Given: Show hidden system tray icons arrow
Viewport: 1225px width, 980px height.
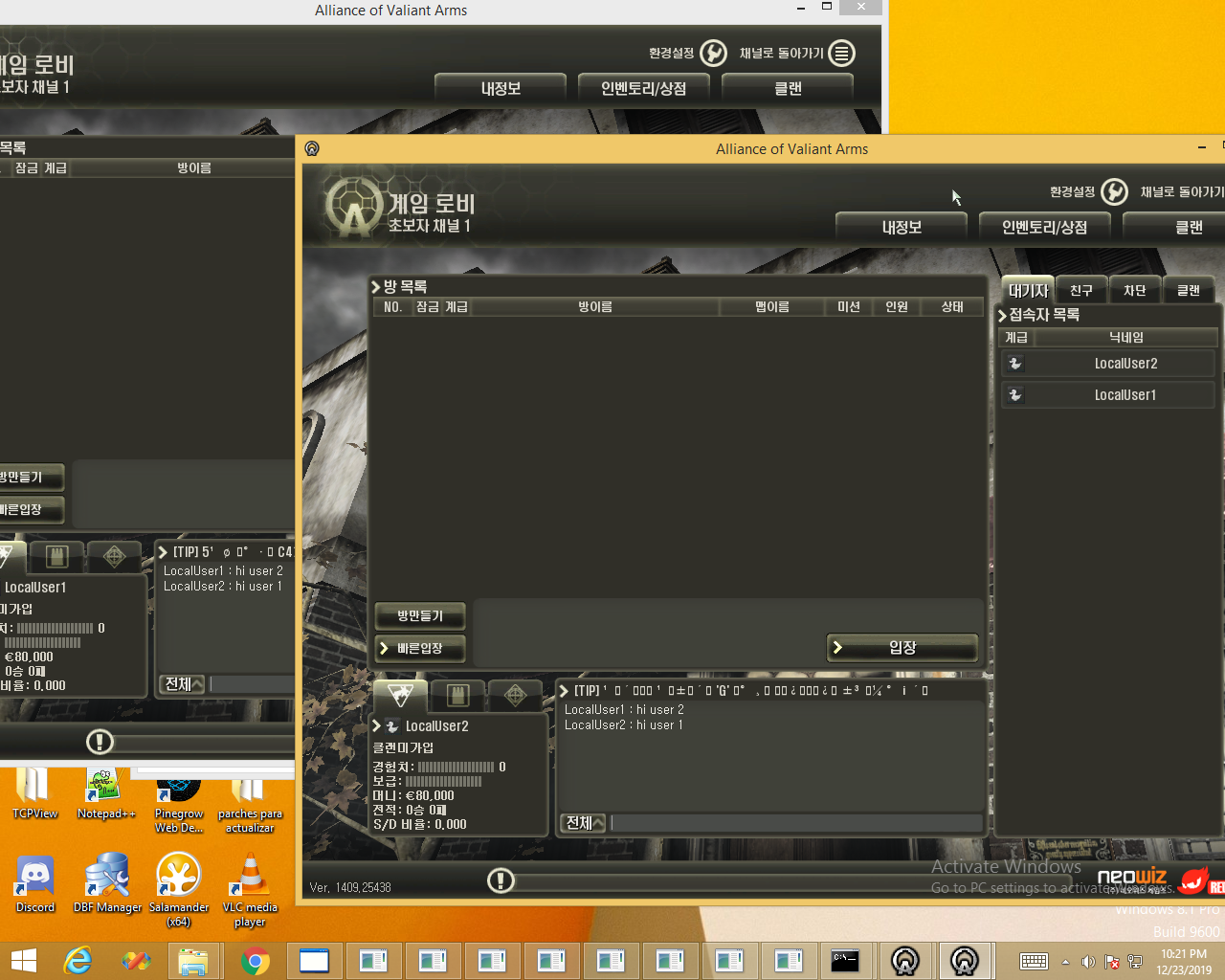Looking at the screenshot, I should pos(1065,962).
